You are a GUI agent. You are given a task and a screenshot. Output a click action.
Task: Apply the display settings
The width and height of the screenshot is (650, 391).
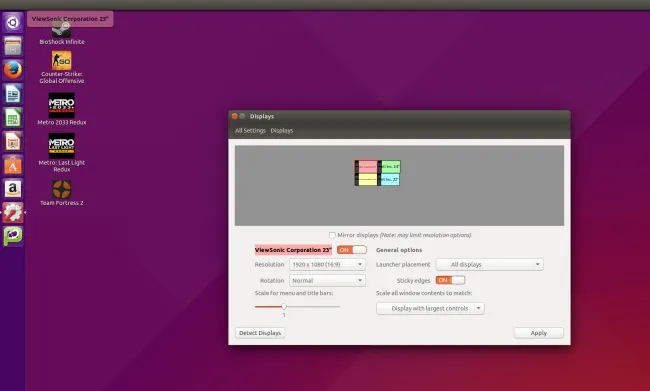click(x=538, y=333)
